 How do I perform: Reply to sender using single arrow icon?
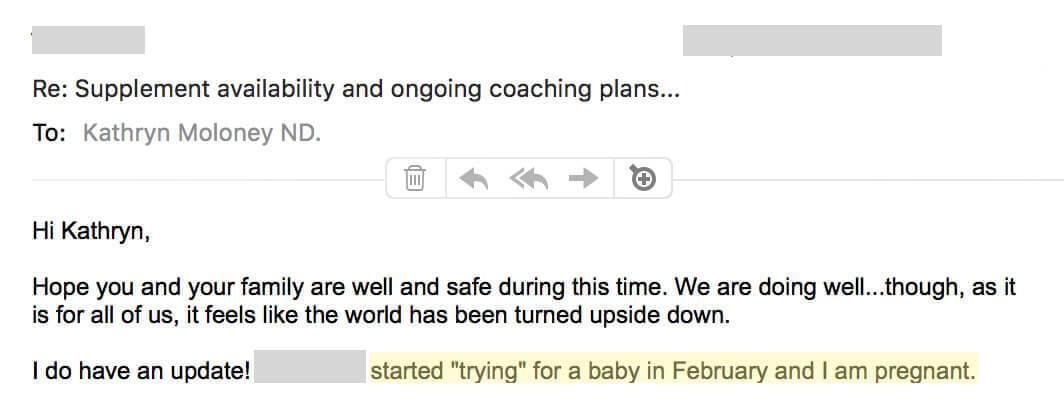coord(474,179)
